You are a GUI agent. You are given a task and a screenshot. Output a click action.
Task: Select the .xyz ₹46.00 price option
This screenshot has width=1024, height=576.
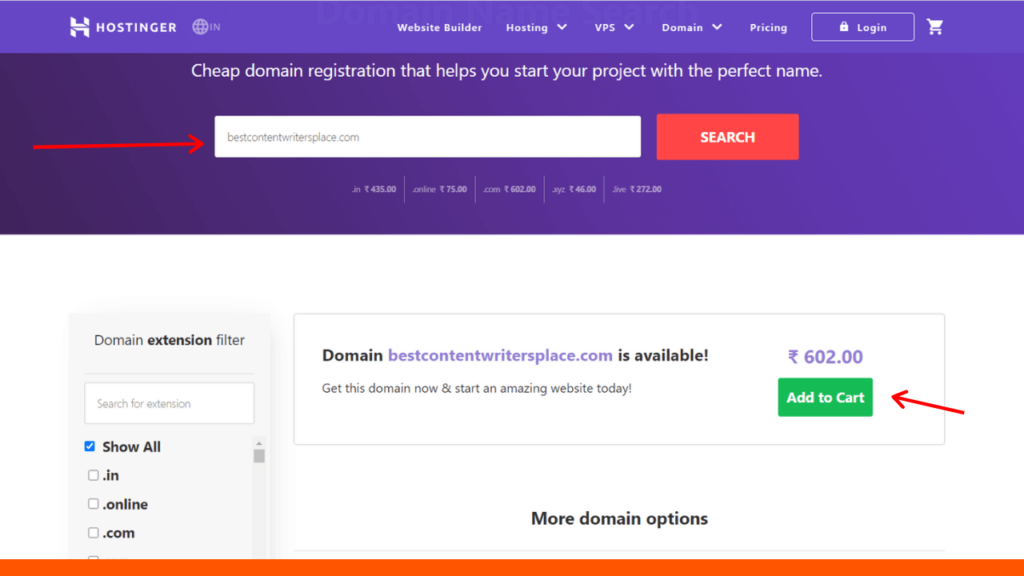coord(574,189)
